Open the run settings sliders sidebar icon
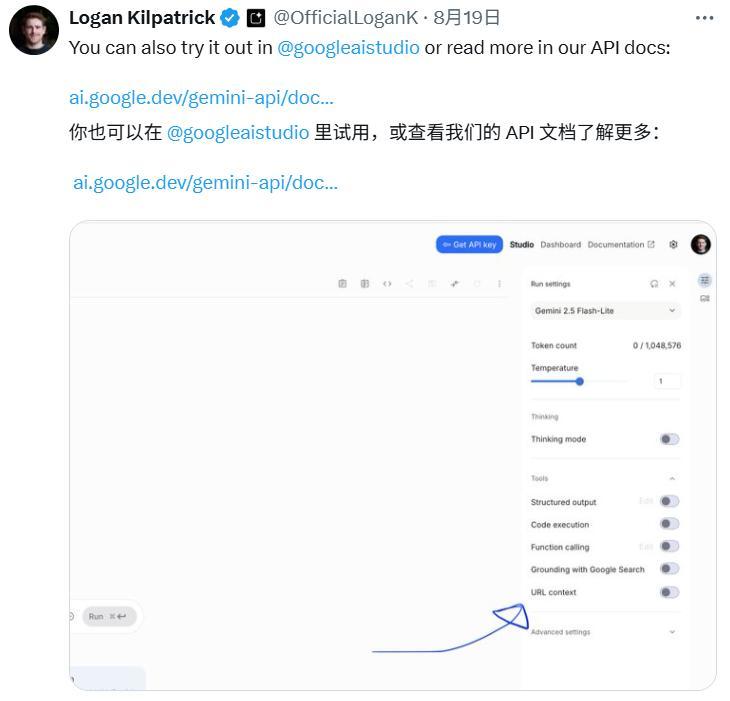This screenshot has height=701, width=730. pyautogui.click(x=704, y=280)
